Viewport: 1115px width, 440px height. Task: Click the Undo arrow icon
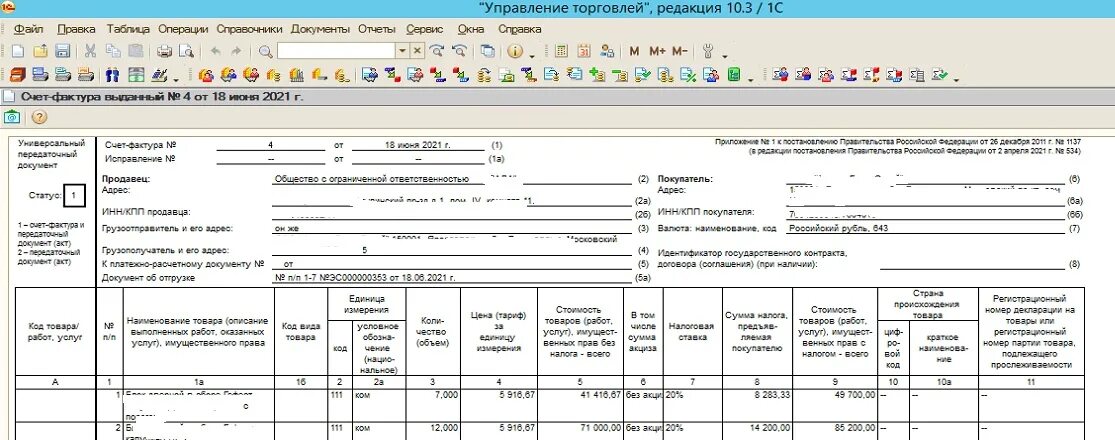click(x=215, y=51)
